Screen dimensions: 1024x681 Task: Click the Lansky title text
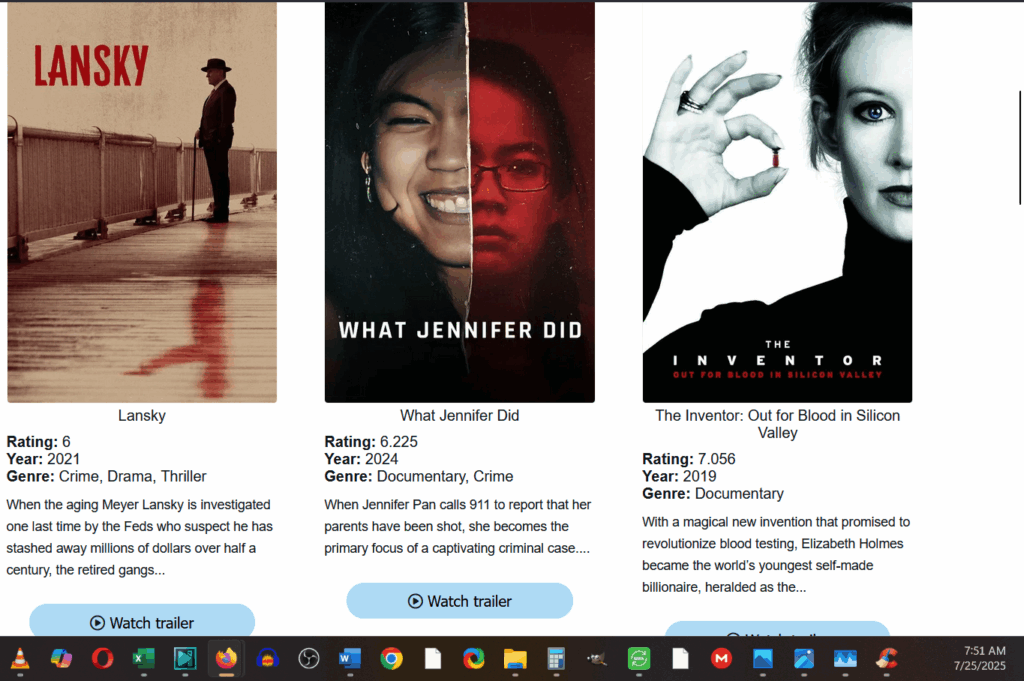click(x=142, y=415)
